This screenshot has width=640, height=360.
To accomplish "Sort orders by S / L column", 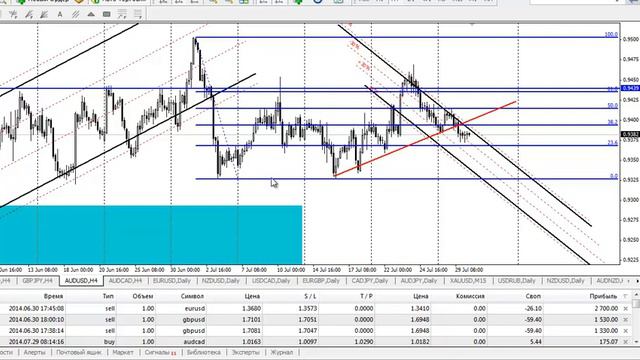I will pos(310,296).
